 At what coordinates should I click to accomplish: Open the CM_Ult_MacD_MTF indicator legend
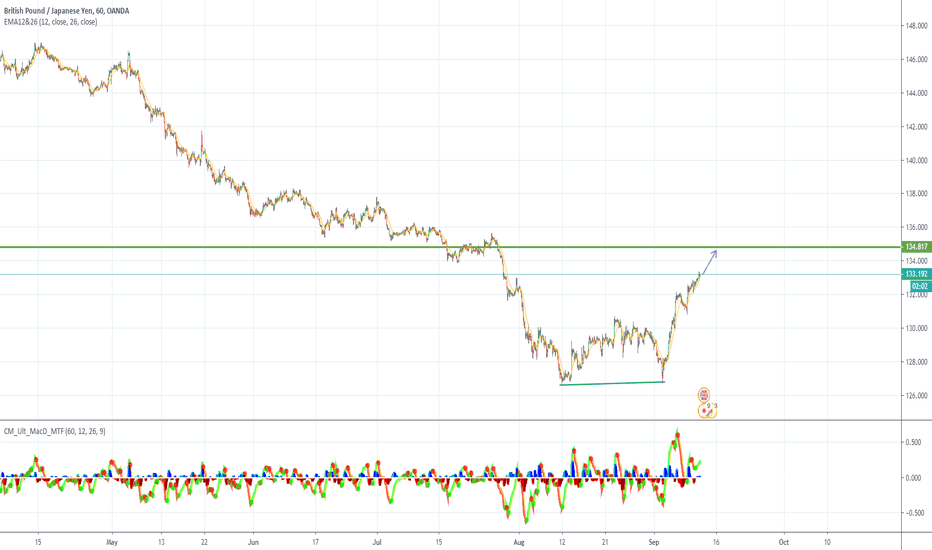[x=55, y=431]
